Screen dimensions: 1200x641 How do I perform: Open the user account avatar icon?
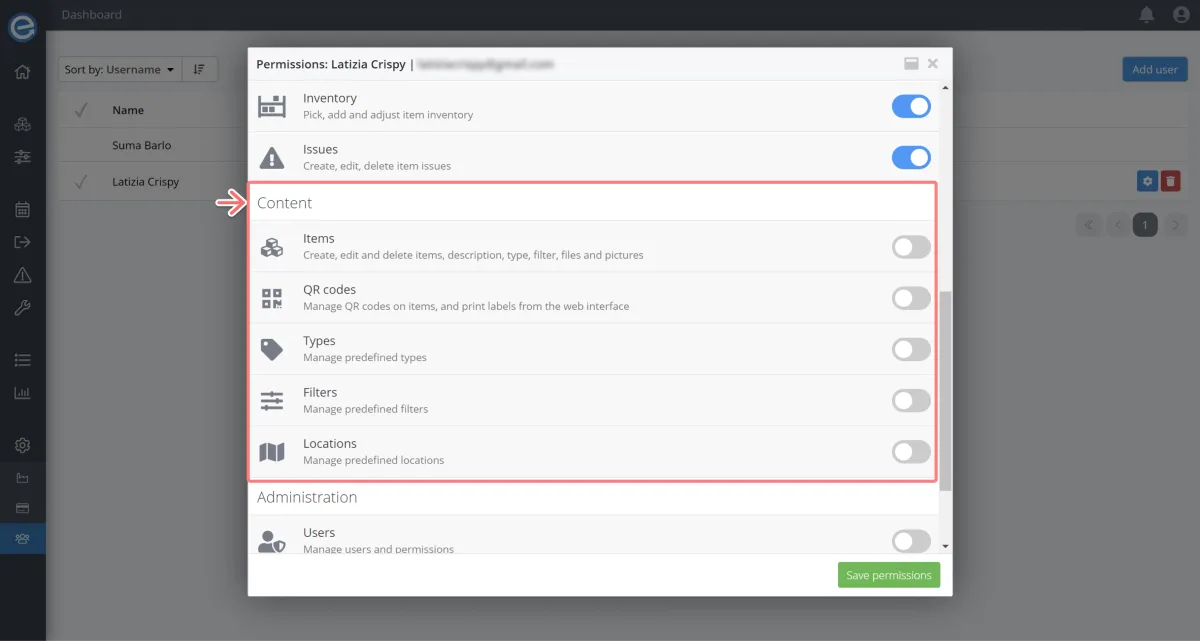click(x=1180, y=15)
